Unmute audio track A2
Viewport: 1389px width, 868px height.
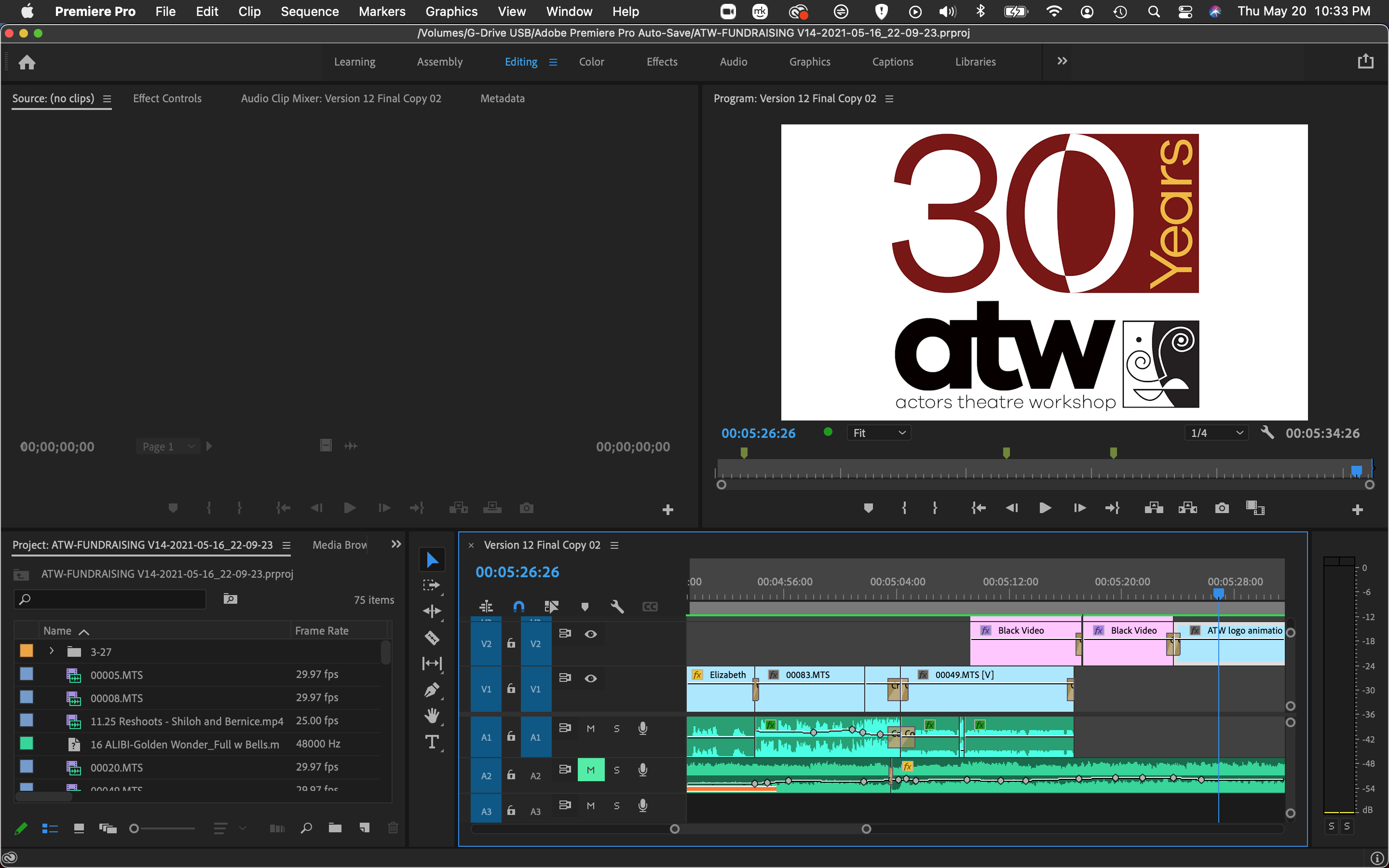pos(591,769)
